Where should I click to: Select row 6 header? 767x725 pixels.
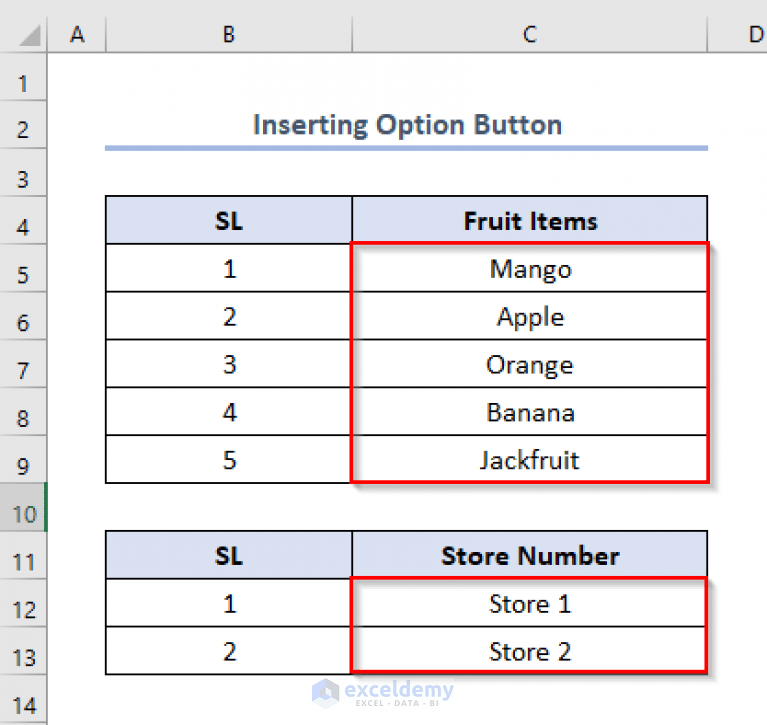[x=23, y=317]
